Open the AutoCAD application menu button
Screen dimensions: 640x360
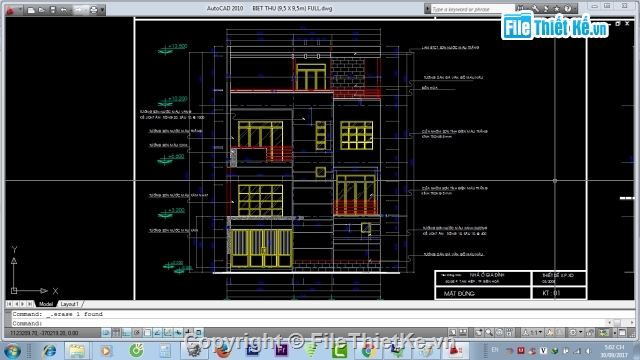(10, 10)
